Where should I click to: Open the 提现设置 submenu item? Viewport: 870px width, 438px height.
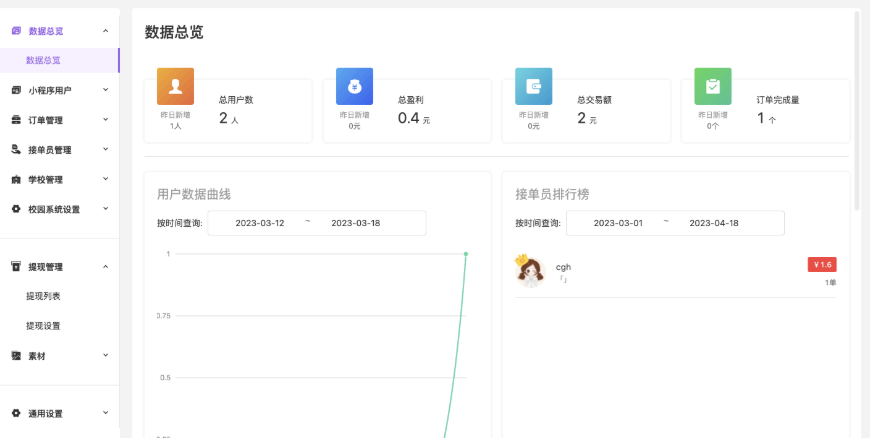pyautogui.click(x=43, y=325)
